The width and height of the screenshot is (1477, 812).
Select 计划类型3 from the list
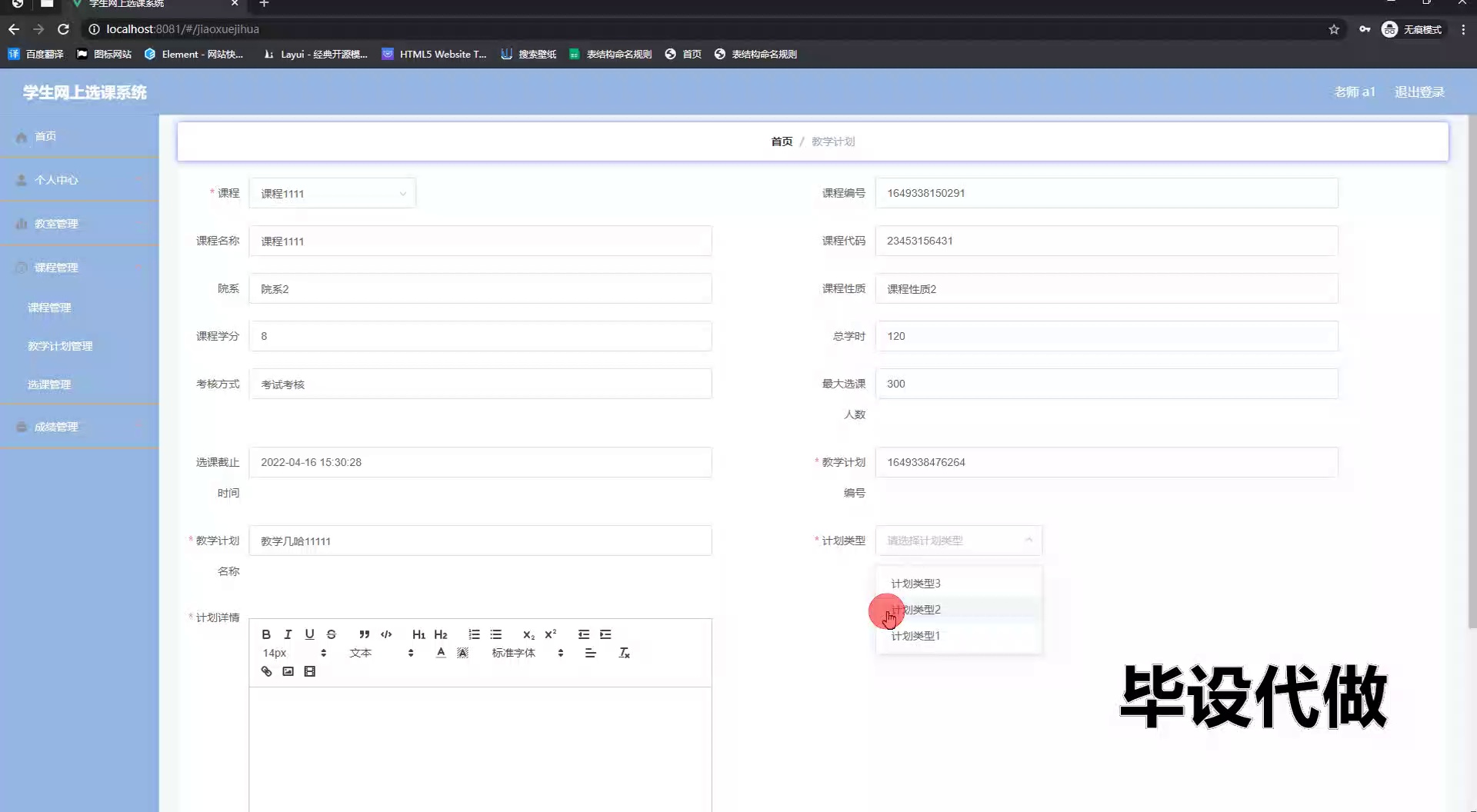point(959,584)
